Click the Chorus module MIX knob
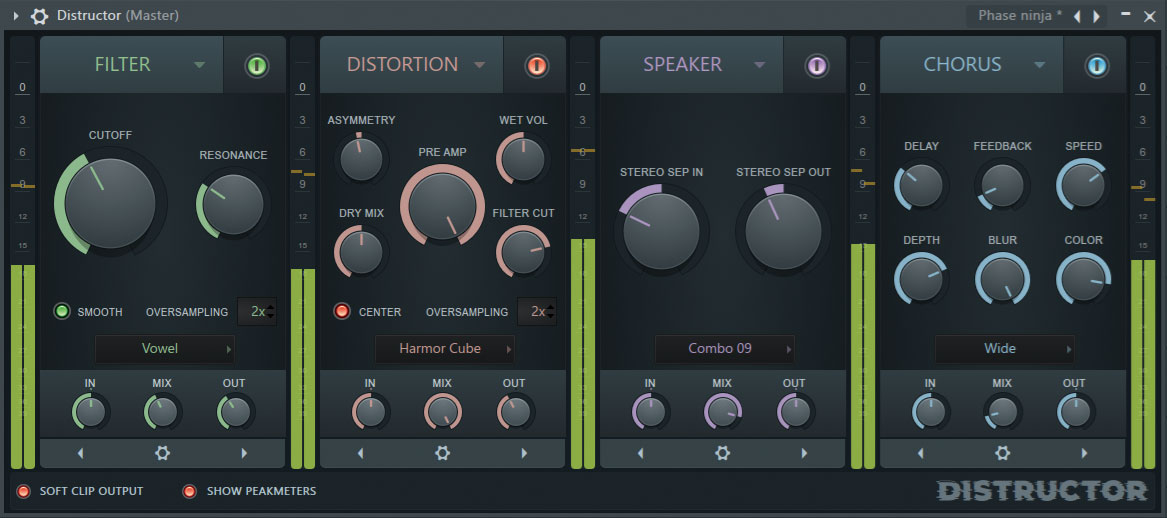This screenshot has height=518, width=1167. tap(1003, 412)
